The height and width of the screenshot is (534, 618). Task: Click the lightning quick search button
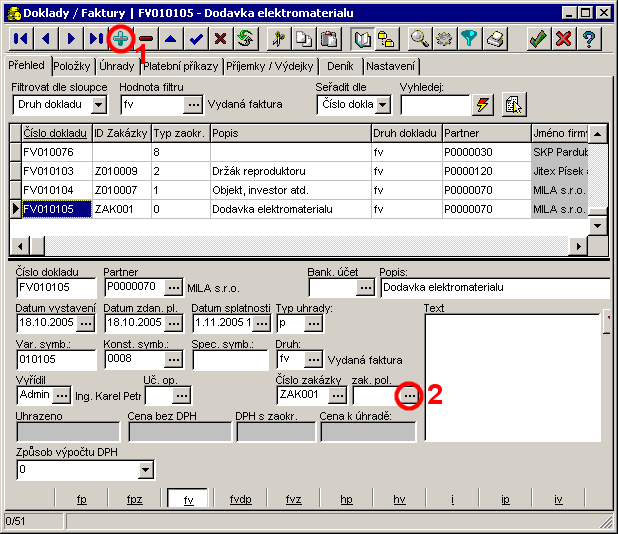[x=484, y=104]
